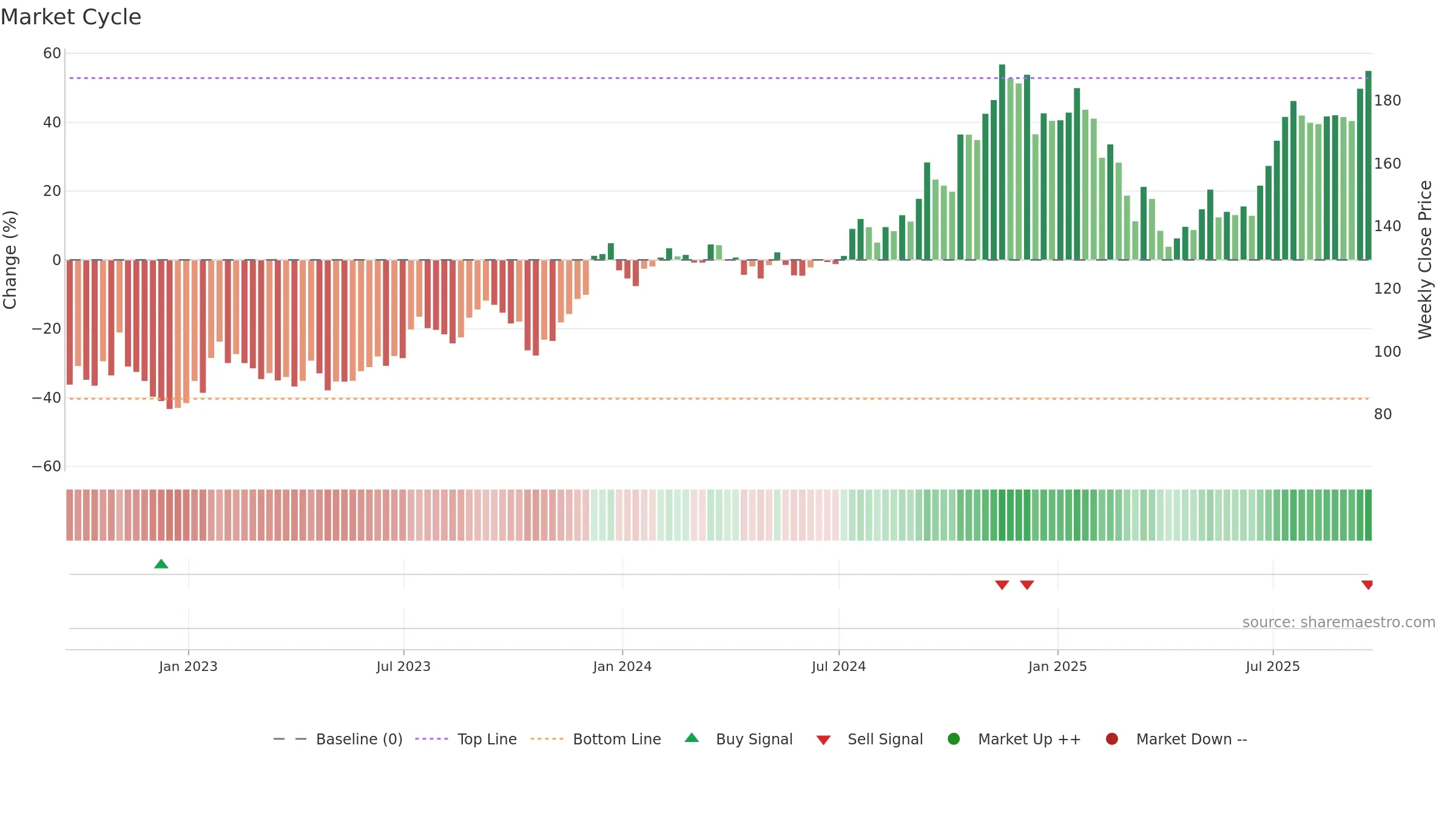
Task: Click the 60 tick label on left axis
Action: [x=52, y=53]
